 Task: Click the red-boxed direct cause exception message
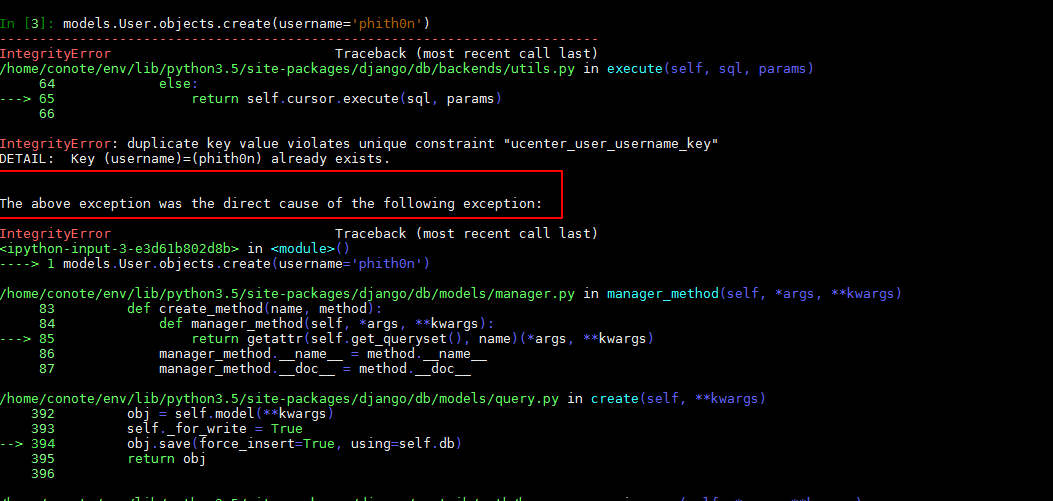click(271, 203)
